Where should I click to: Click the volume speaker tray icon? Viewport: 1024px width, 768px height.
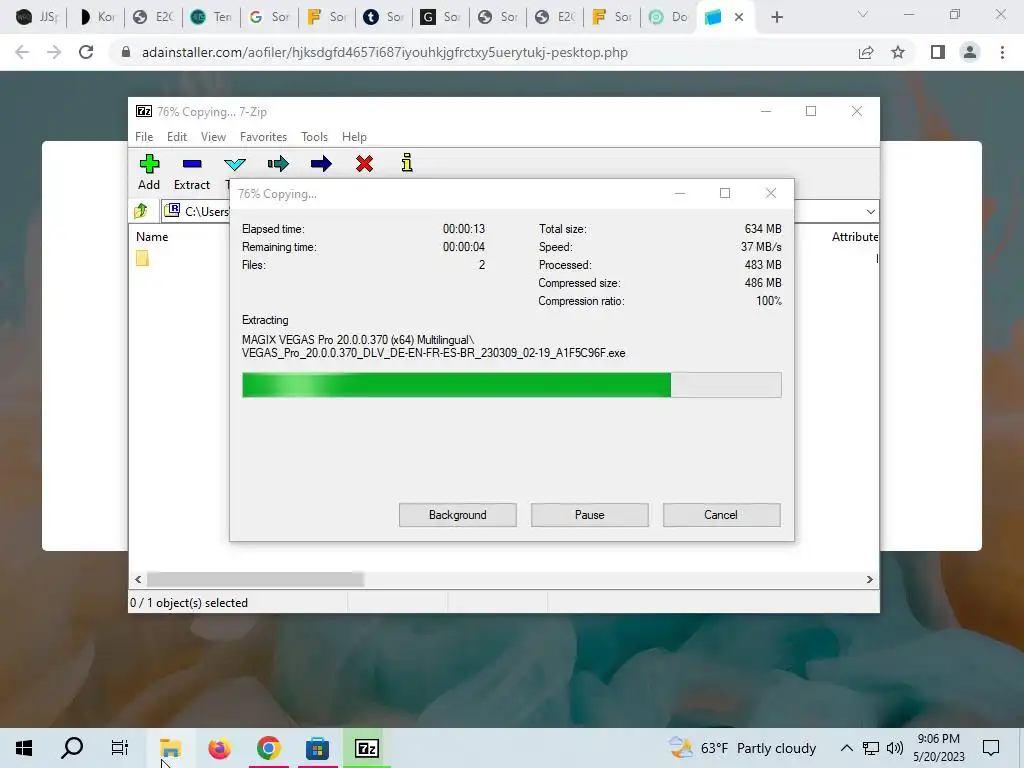895,748
